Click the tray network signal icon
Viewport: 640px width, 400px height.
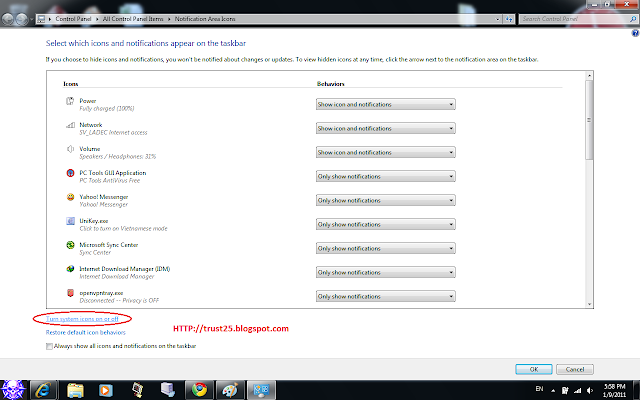[x=578, y=391]
